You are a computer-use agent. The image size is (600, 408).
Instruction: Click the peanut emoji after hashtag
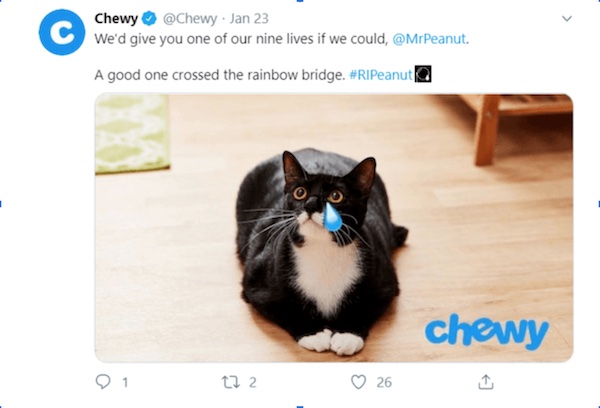click(x=423, y=74)
